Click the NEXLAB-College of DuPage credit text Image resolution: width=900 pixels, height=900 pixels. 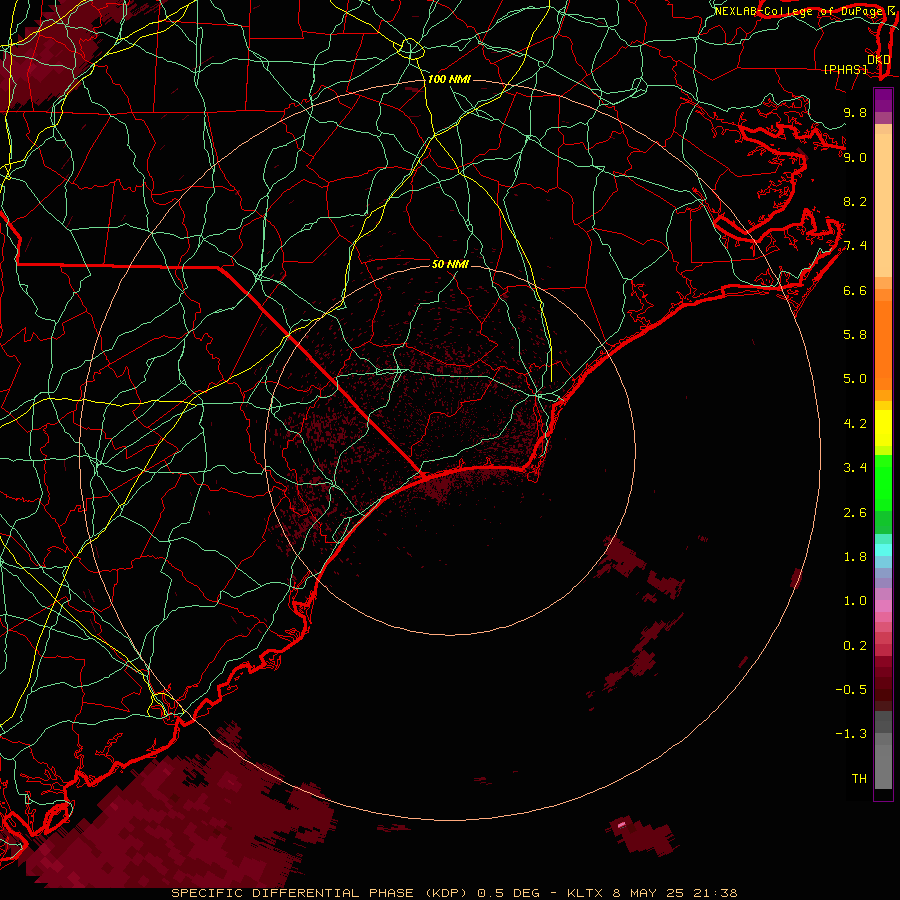click(798, 11)
